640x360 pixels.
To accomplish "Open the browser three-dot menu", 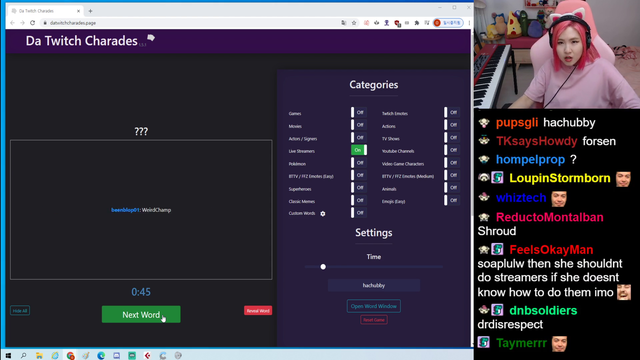I will (x=469, y=23).
